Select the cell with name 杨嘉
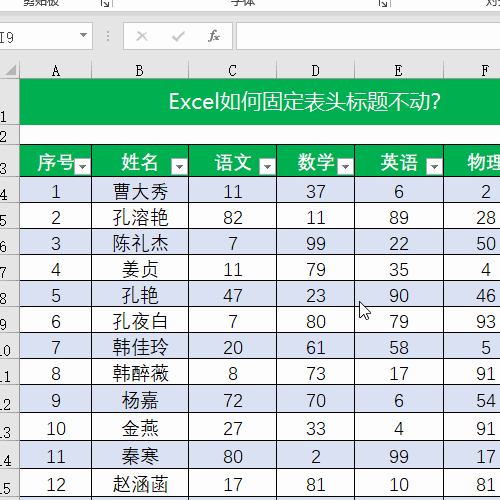500x500 pixels. (140, 399)
